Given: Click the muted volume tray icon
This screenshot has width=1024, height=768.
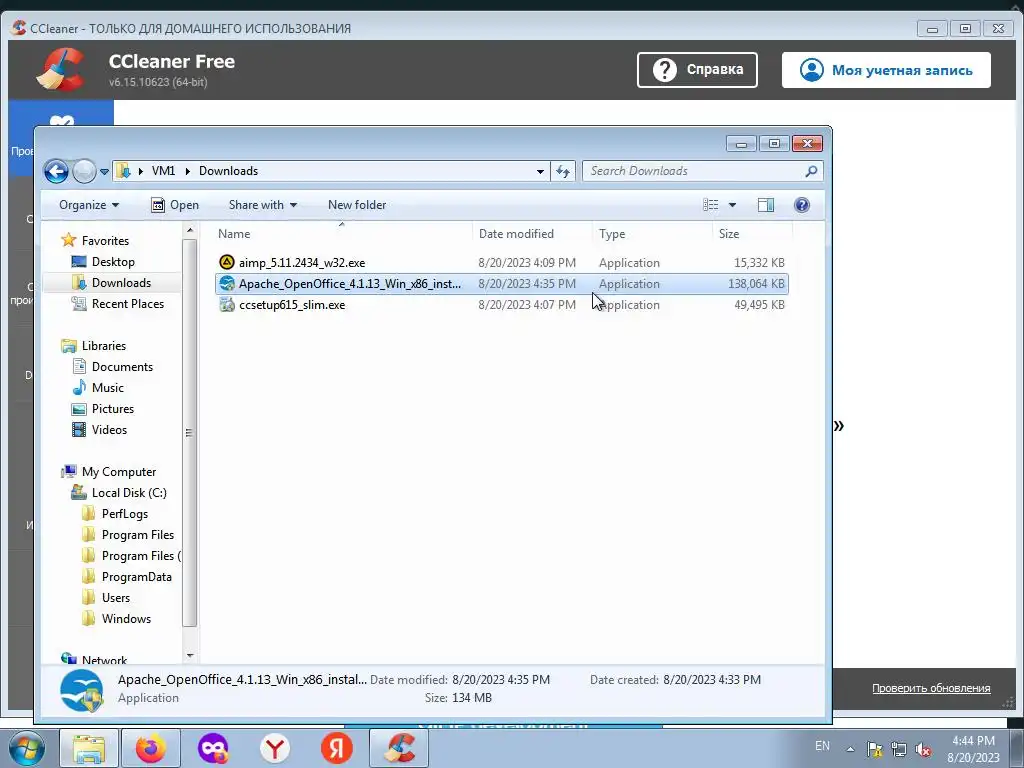Looking at the screenshot, I should tap(923, 749).
